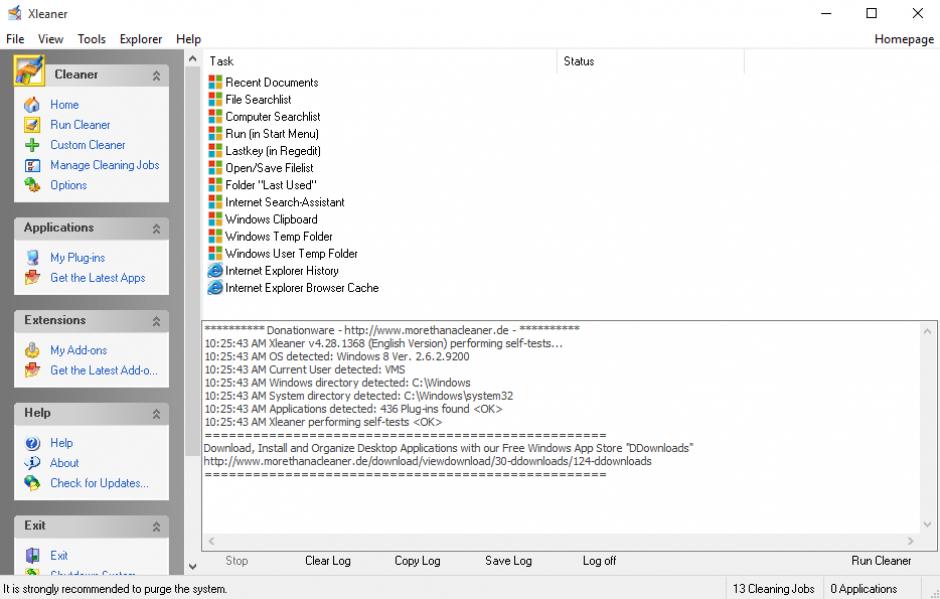This screenshot has width=940, height=599.
Task: Click the Check for Updates... link text
Action: (99, 483)
